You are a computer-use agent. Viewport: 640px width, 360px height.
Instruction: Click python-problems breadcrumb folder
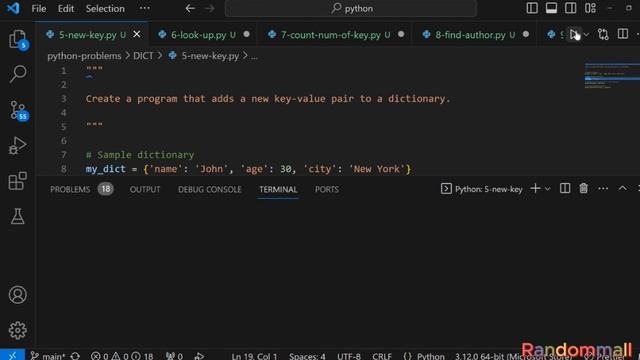[84, 56]
